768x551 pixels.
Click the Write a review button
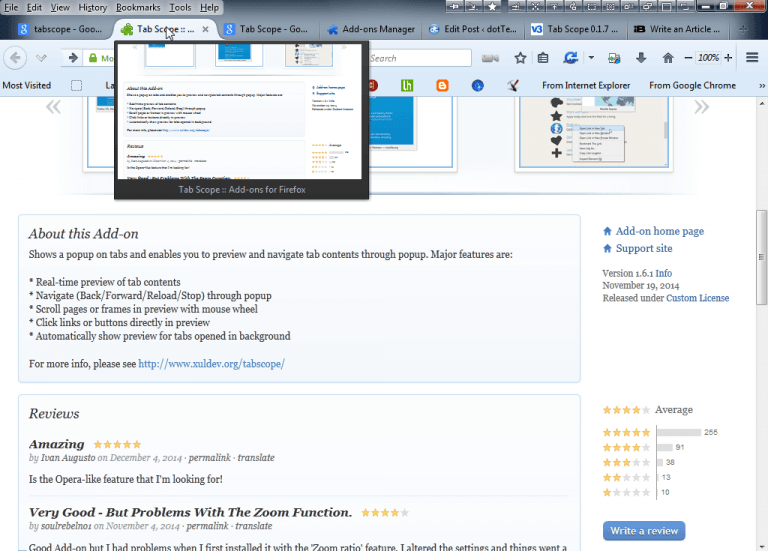tap(644, 531)
